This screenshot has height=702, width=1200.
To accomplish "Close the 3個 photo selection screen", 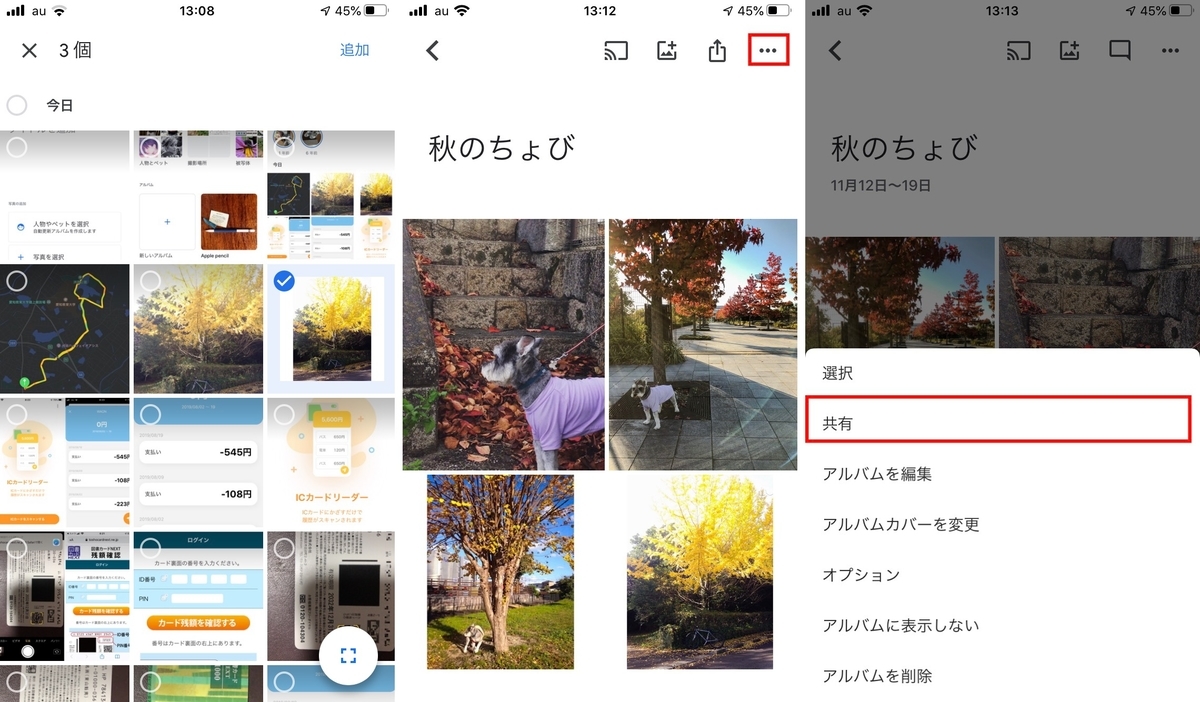I will click(x=29, y=50).
